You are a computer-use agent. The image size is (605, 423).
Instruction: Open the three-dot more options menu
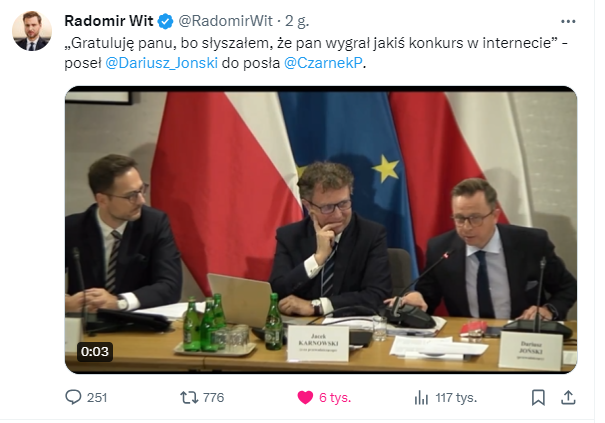point(568,21)
